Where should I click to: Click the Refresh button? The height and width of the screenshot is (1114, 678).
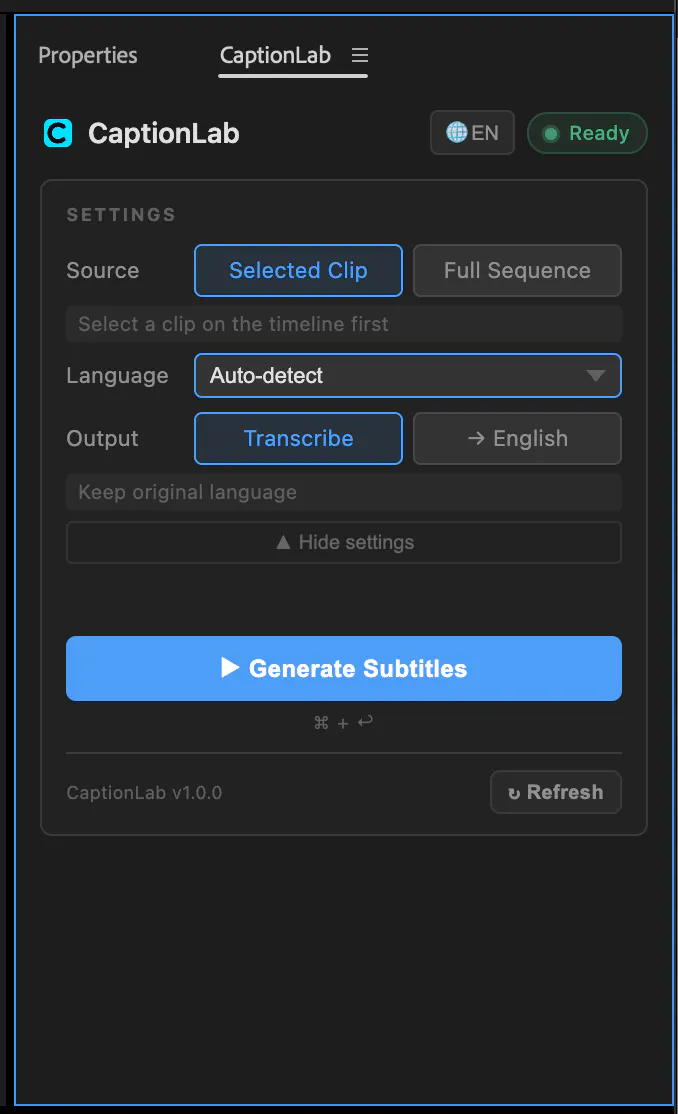click(x=556, y=792)
